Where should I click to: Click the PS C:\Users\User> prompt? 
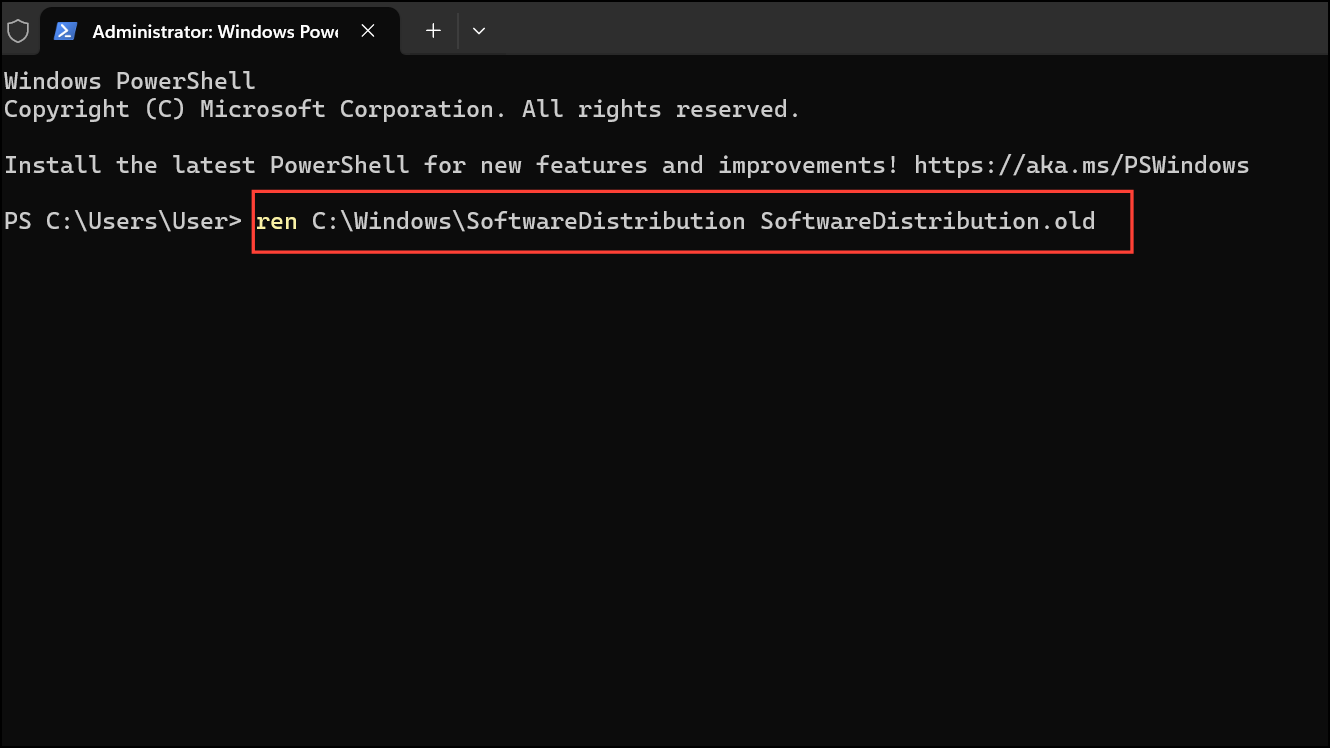[123, 221]
